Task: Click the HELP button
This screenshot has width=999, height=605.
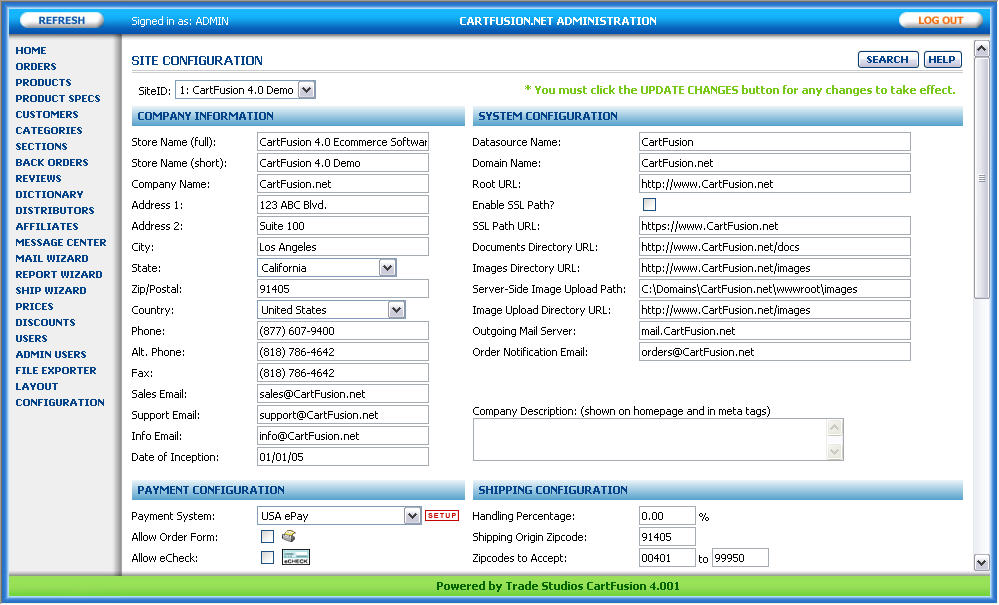Action: tap(942, 59)
